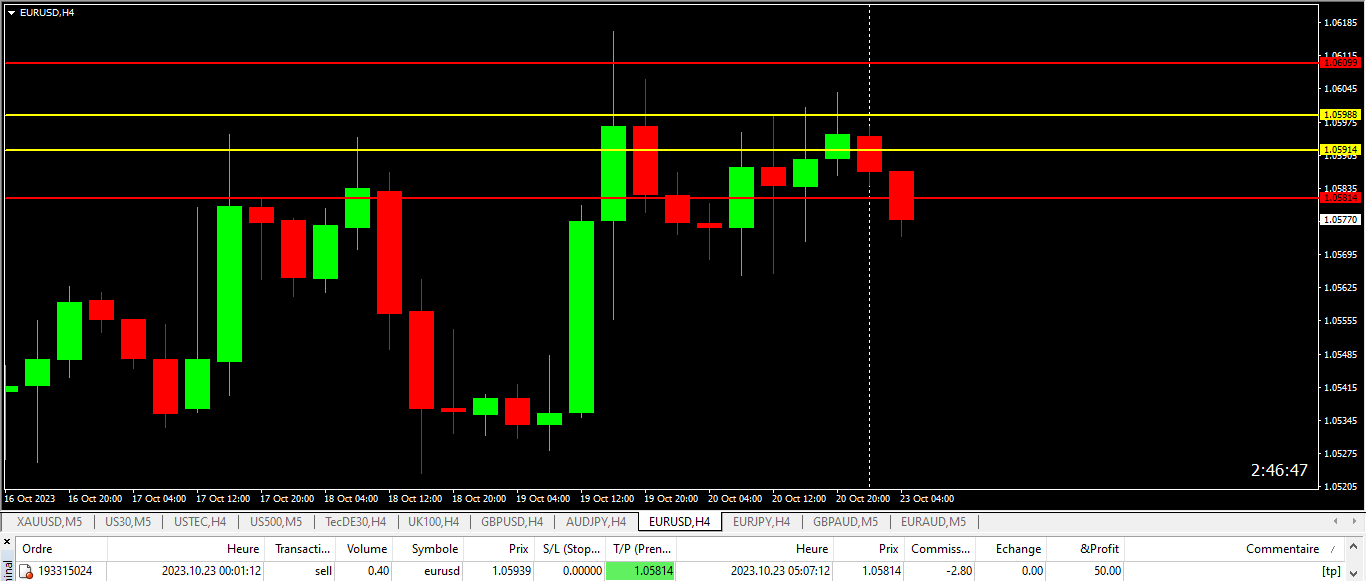Click the vertical Terminal label on the panel edge
This screenshot has width=1366, height=581.
tap(7, 570)
